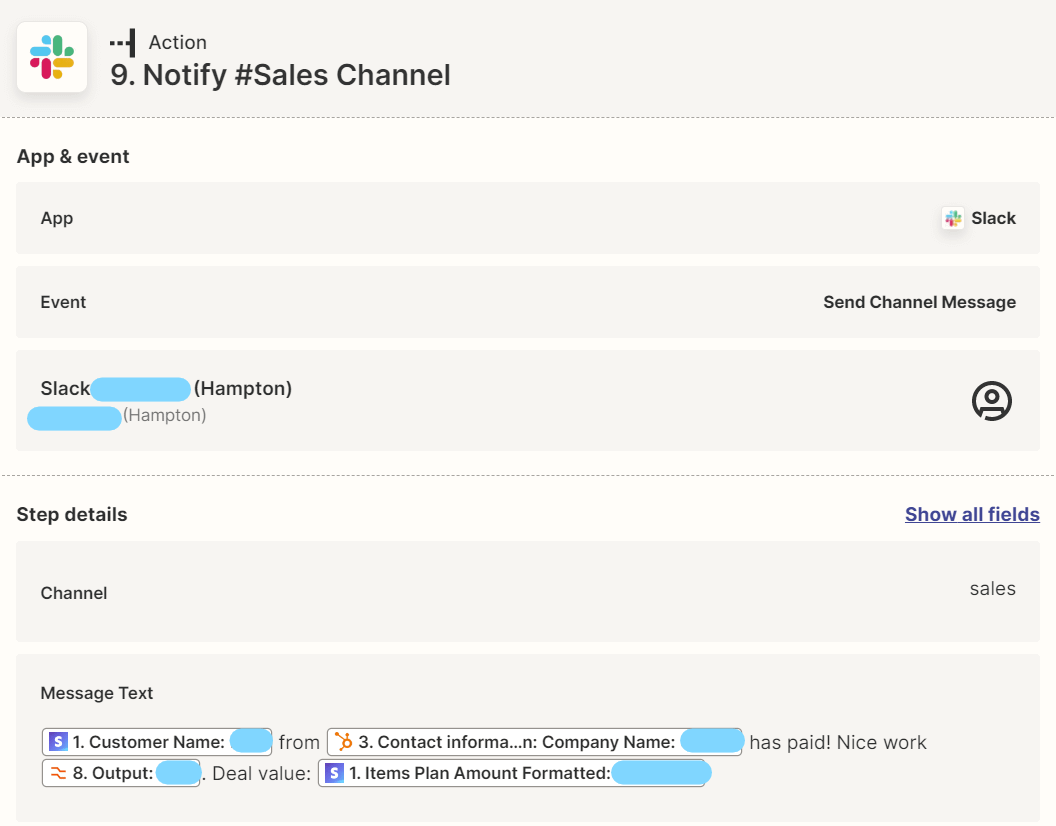Open the Show all fields link

972,514
